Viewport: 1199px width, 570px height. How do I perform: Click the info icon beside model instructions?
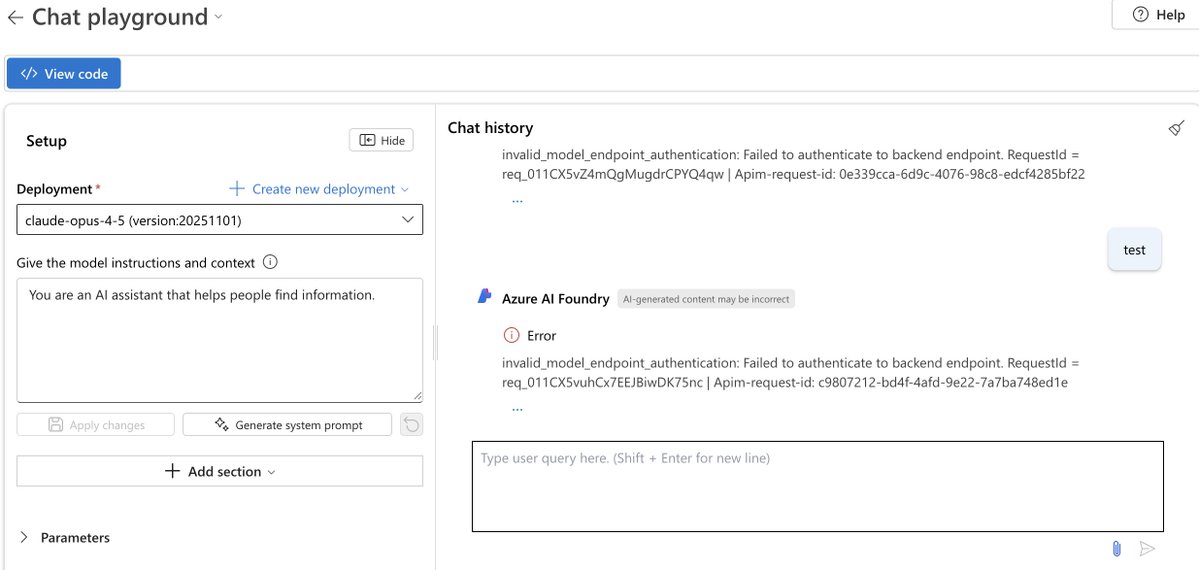[x=269, y=262]
